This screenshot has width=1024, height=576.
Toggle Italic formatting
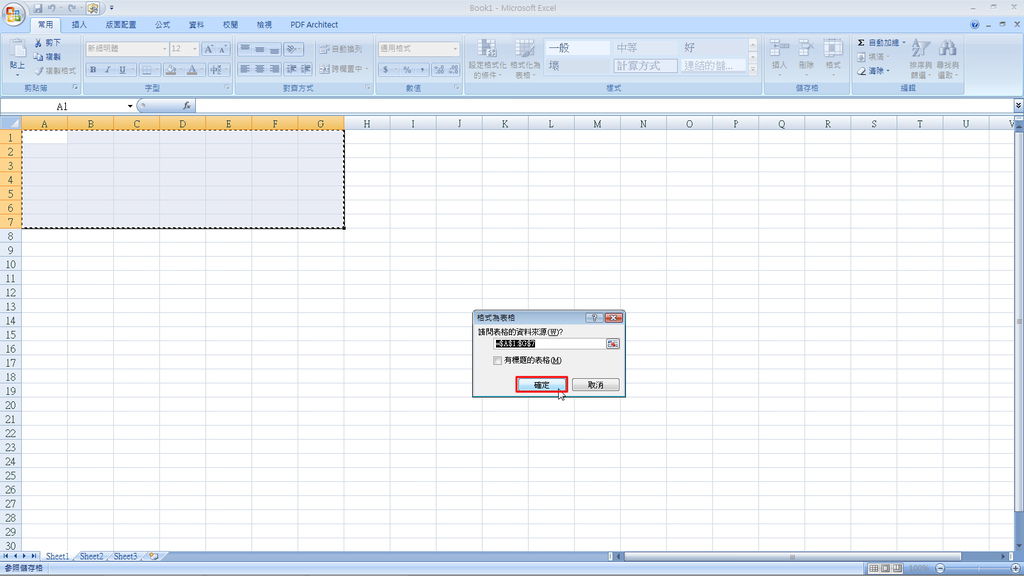point(107,70)
